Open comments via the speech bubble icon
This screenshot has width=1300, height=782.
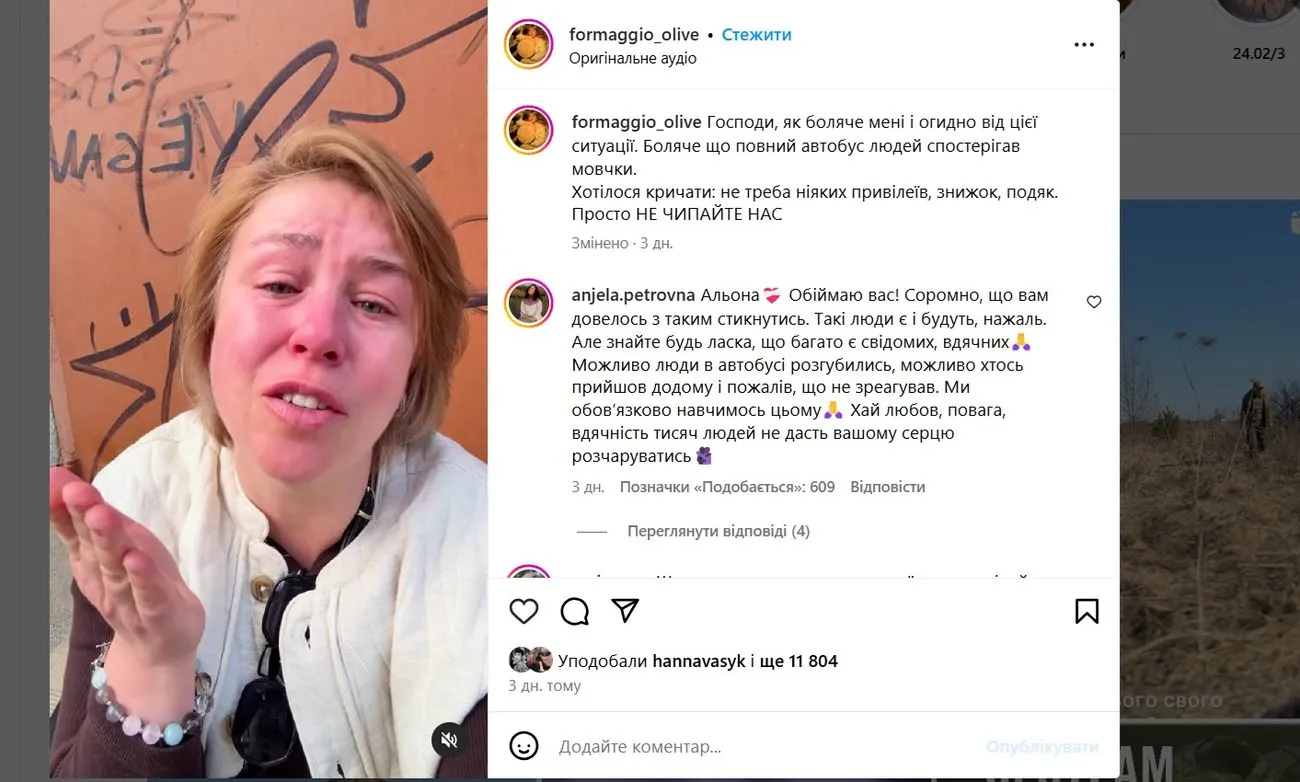(575, 611)
